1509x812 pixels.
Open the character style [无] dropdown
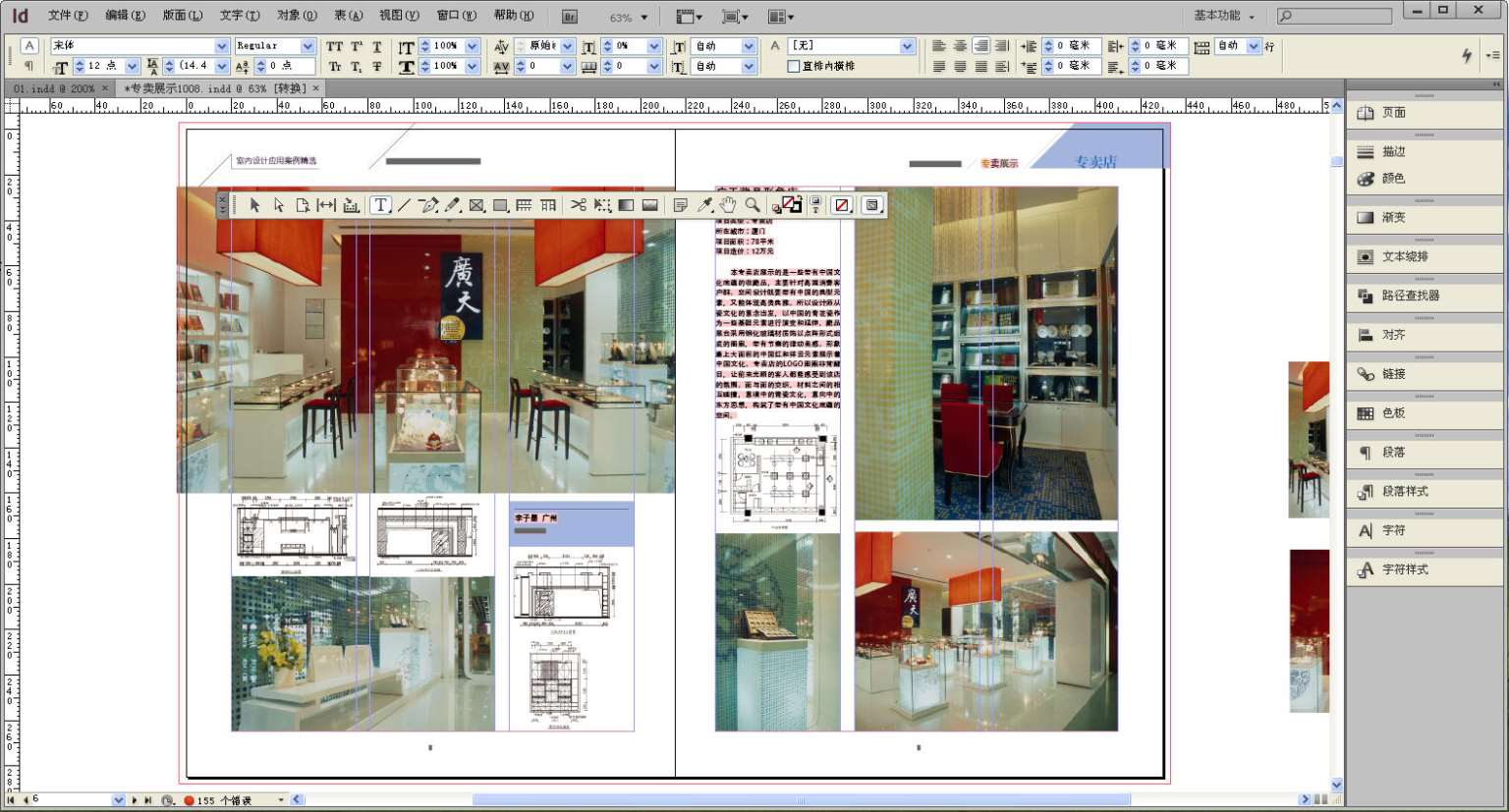[907, 46]
